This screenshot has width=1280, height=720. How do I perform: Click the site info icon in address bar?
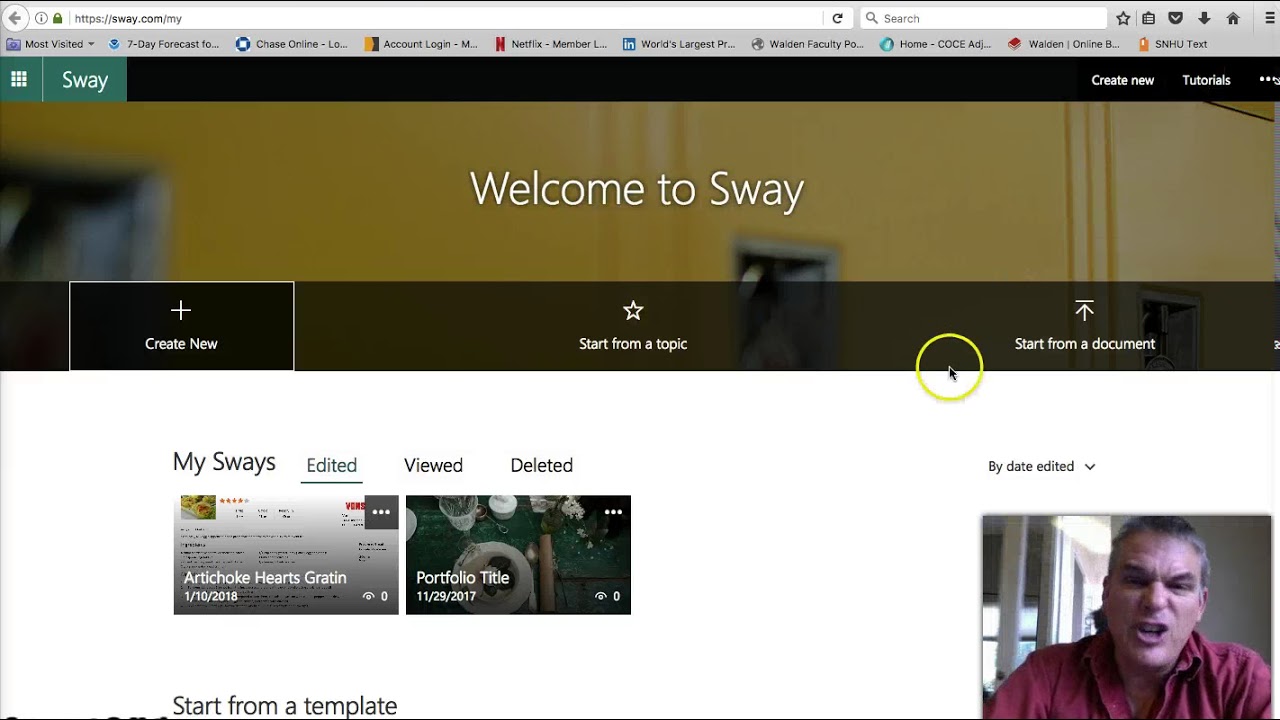(41, 18)
